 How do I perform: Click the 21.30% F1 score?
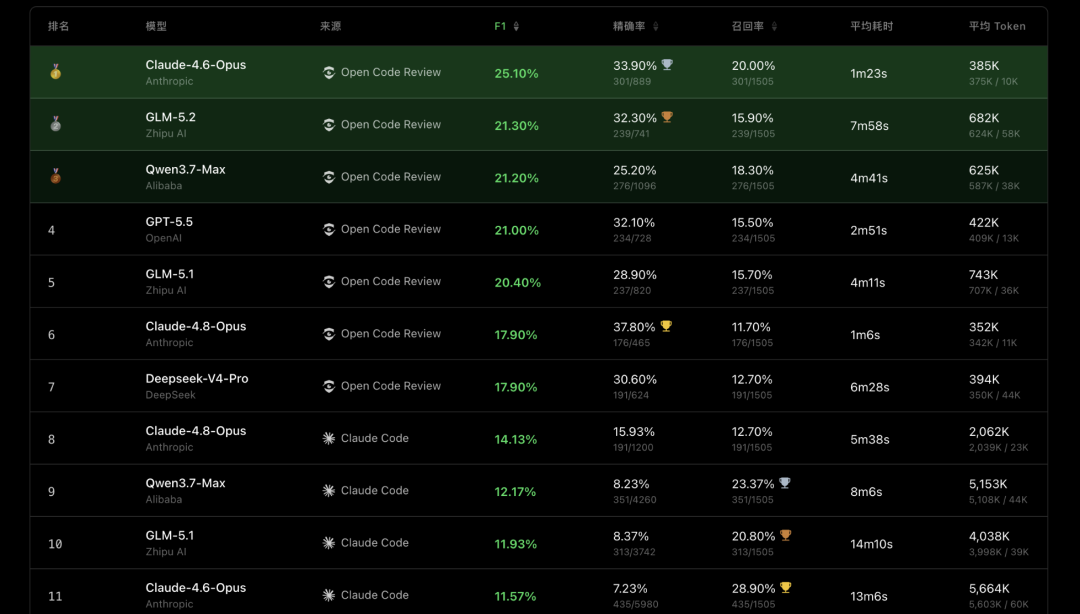pyautogui.click(x=517, y=126)
